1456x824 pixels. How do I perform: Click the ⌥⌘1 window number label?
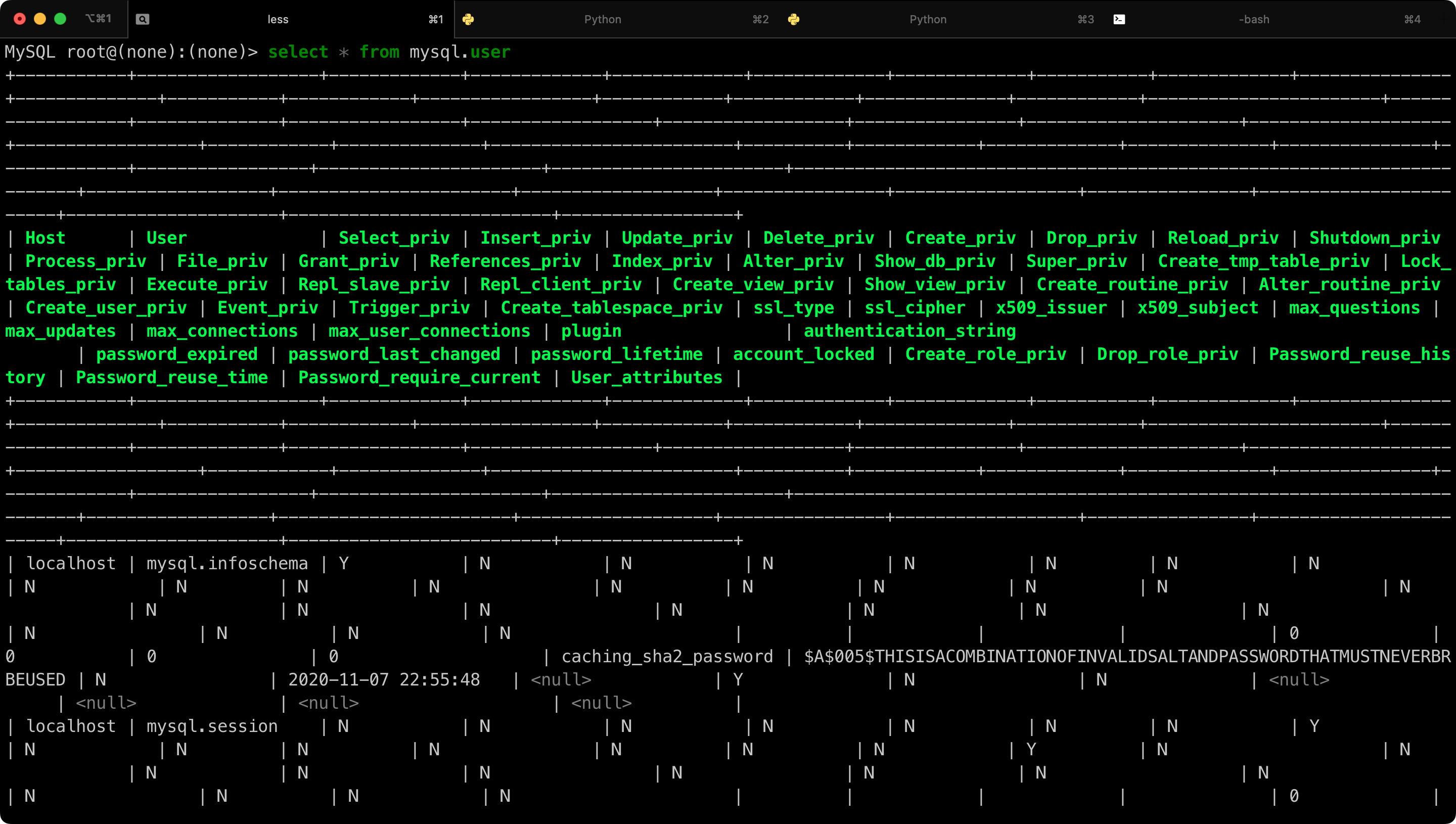click(x=98, y=19)
